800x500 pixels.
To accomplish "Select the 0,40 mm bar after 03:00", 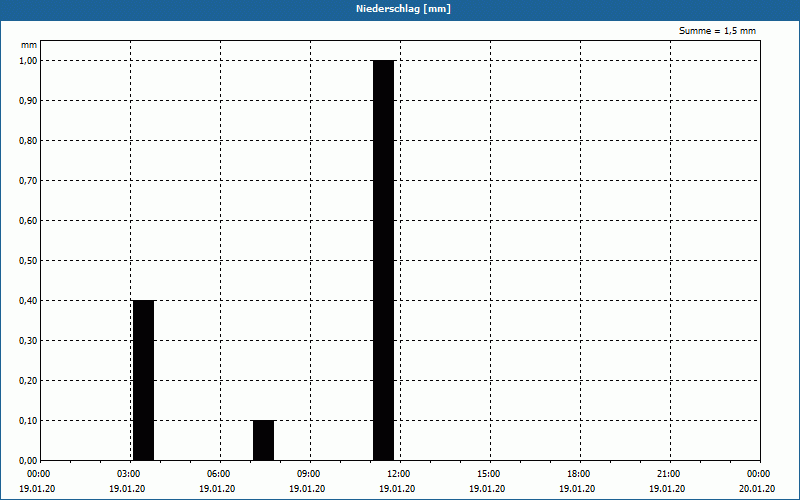I will (143, 381).
